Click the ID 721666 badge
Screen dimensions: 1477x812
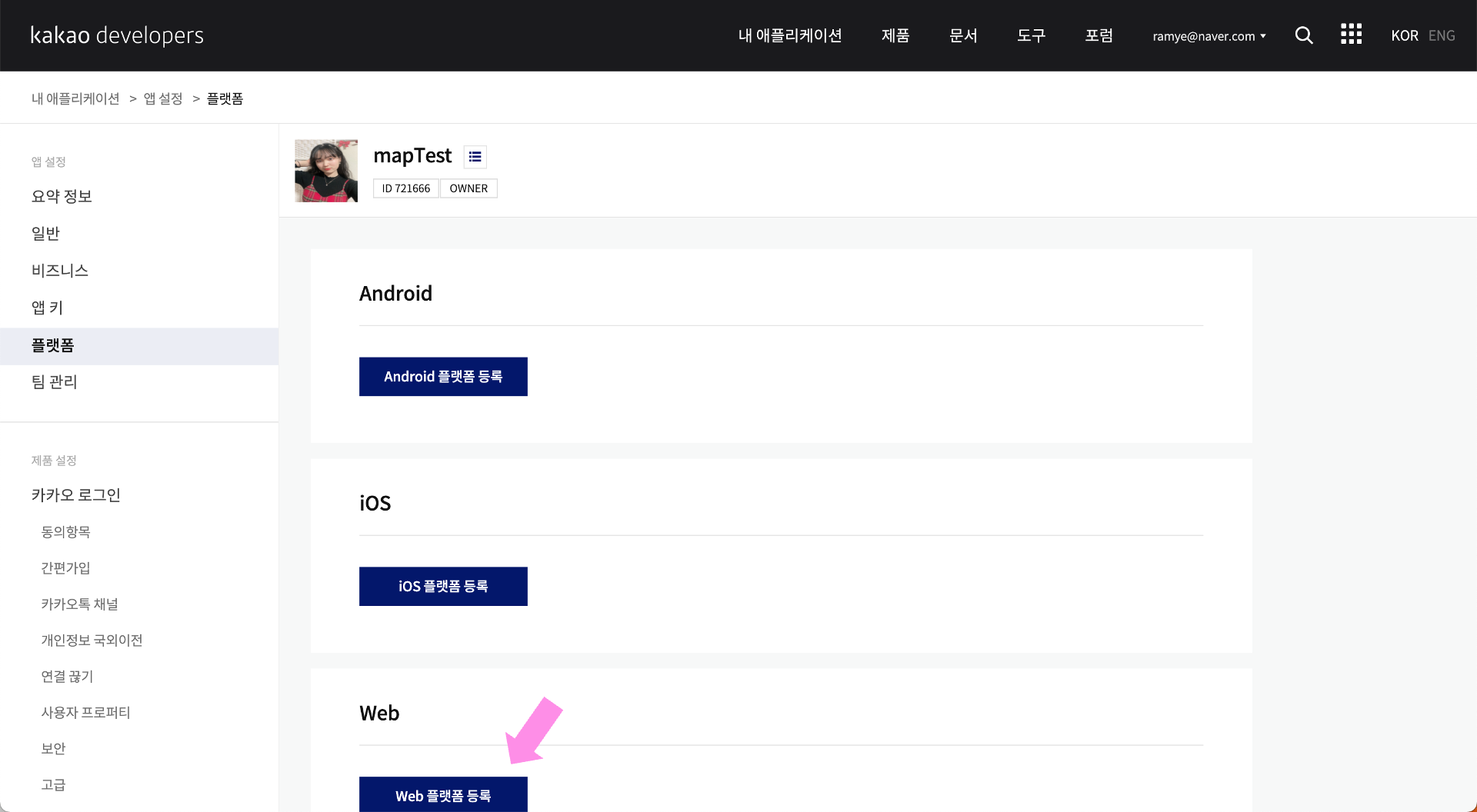pyautogui.click(x=406, y=188)
